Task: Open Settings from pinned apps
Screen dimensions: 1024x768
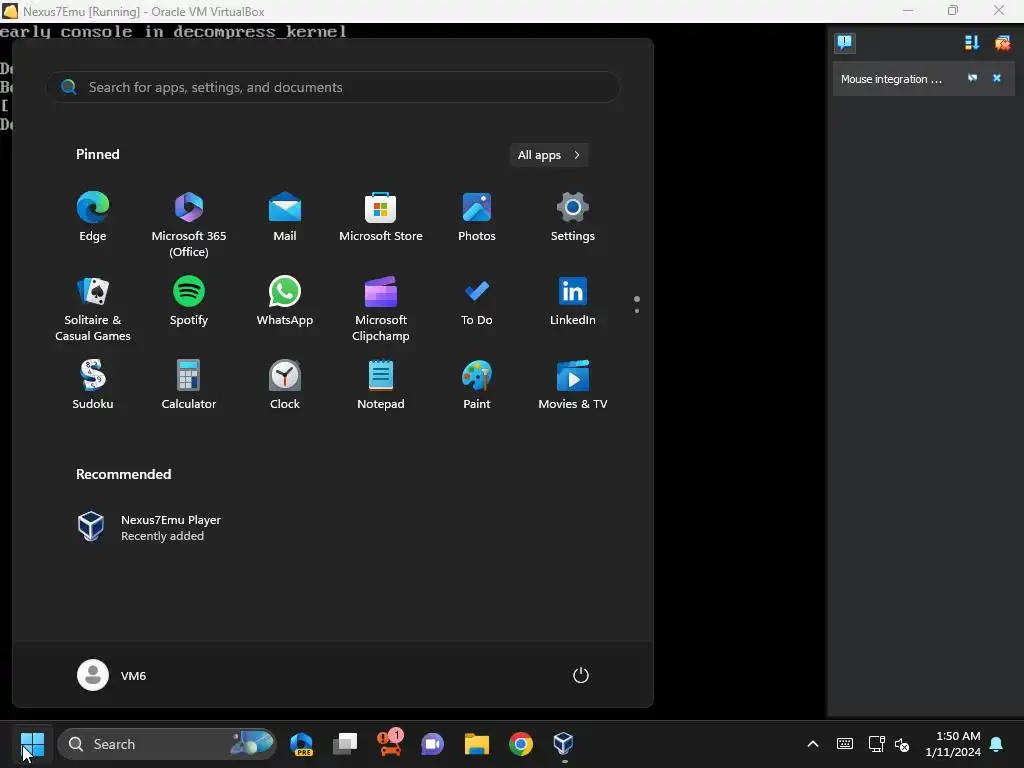Action: coord(573,217)
